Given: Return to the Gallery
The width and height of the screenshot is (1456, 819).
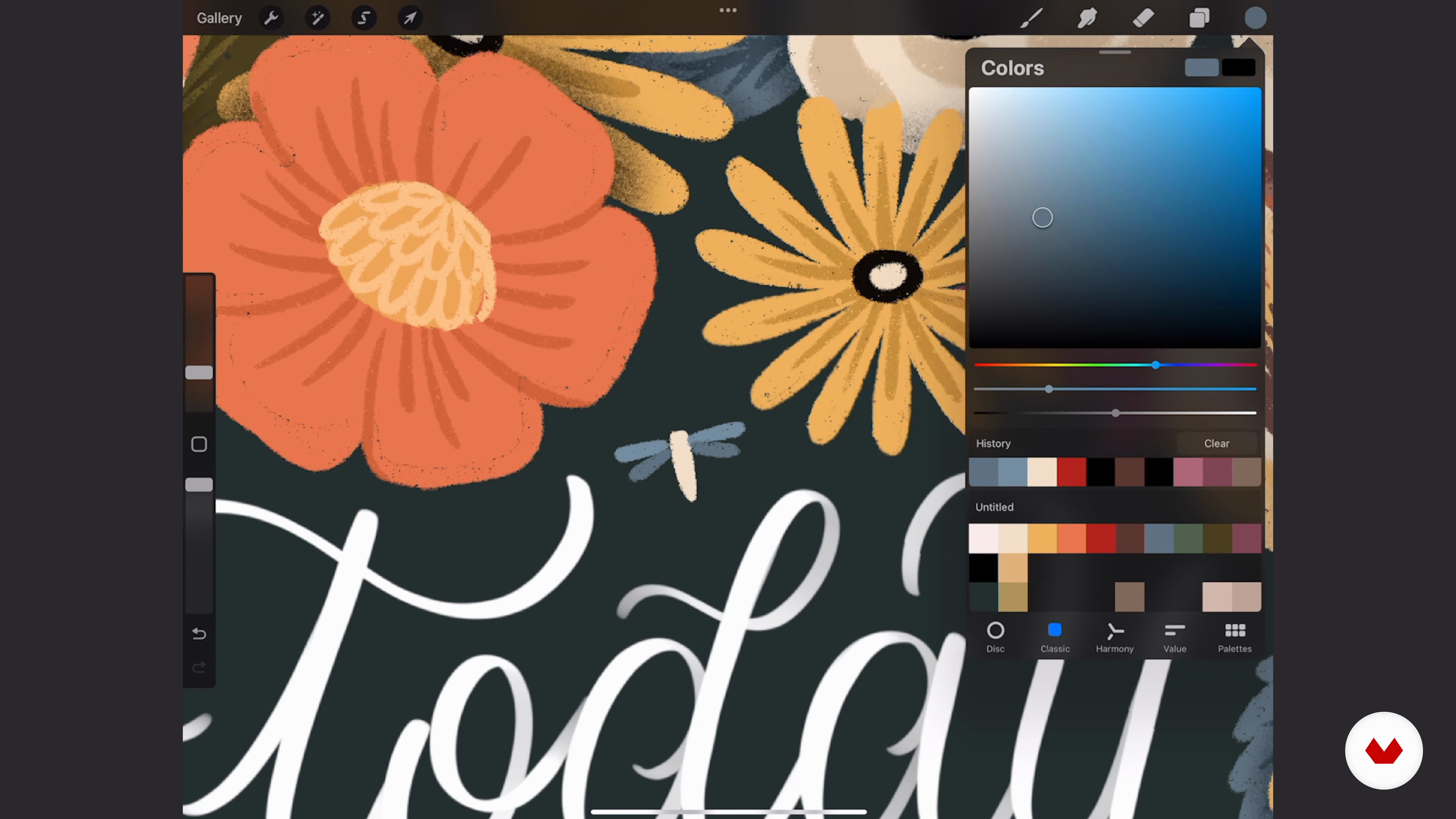Looking at the screenshot, I should click(x=219, y=18).
